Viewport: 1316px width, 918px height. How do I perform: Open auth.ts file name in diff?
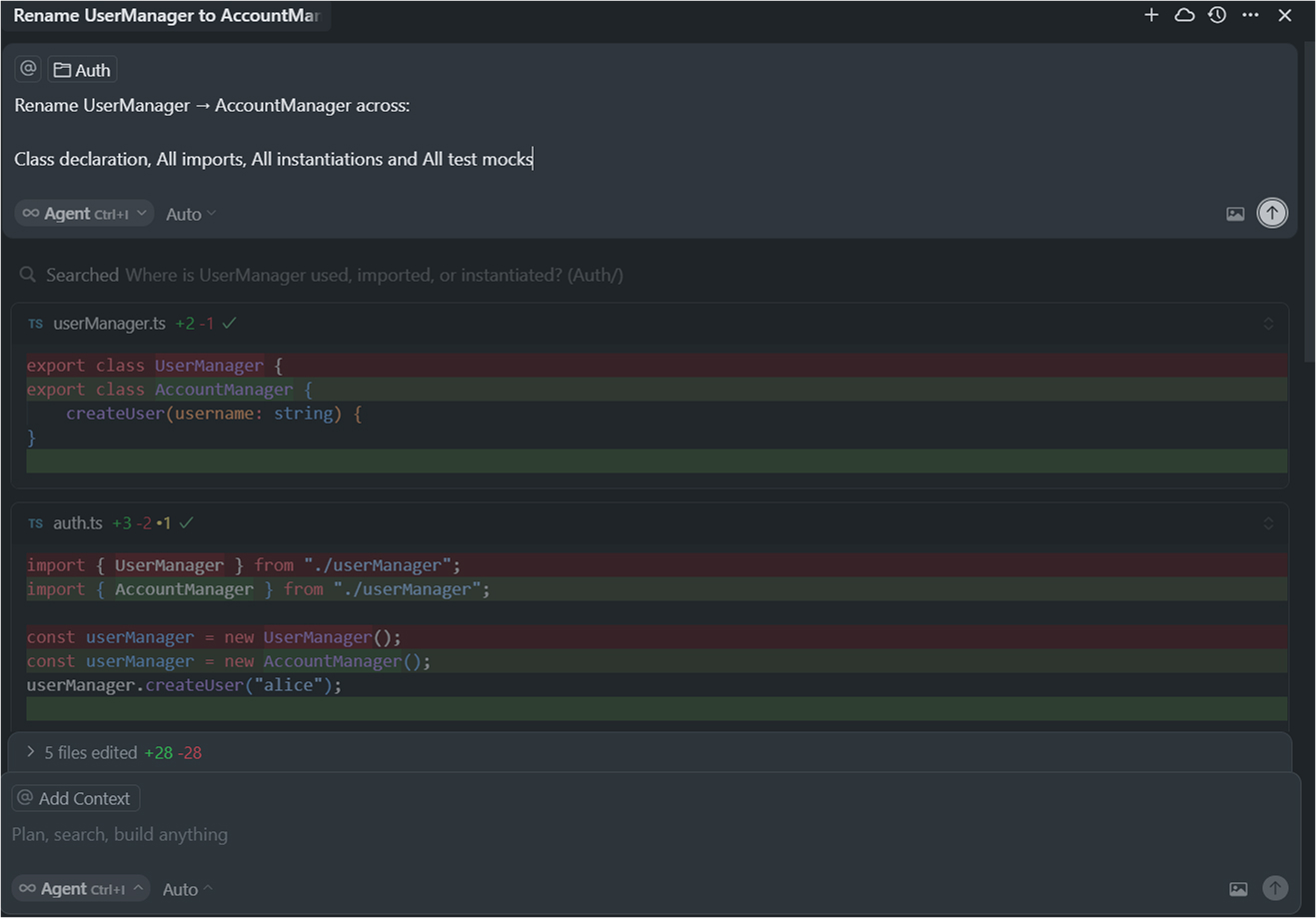(x=78, y=523)
